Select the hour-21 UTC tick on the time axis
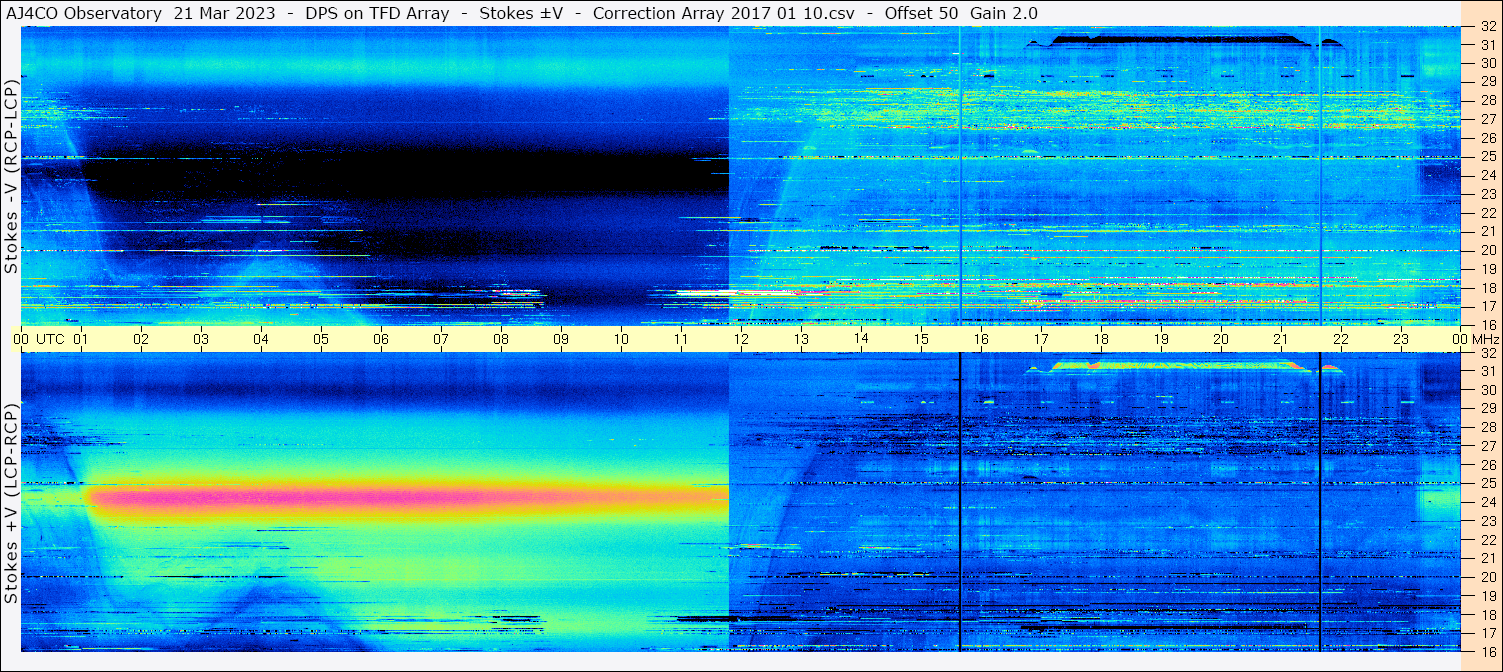This screenshot has width=1503, height=672. [x=1281, y=339]
